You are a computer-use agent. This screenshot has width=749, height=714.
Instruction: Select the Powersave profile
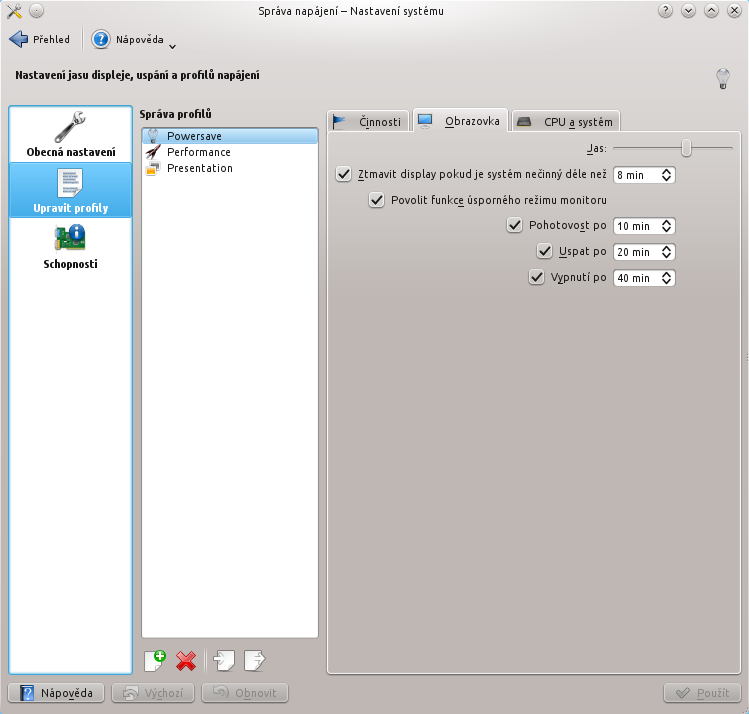coord(230,136)
